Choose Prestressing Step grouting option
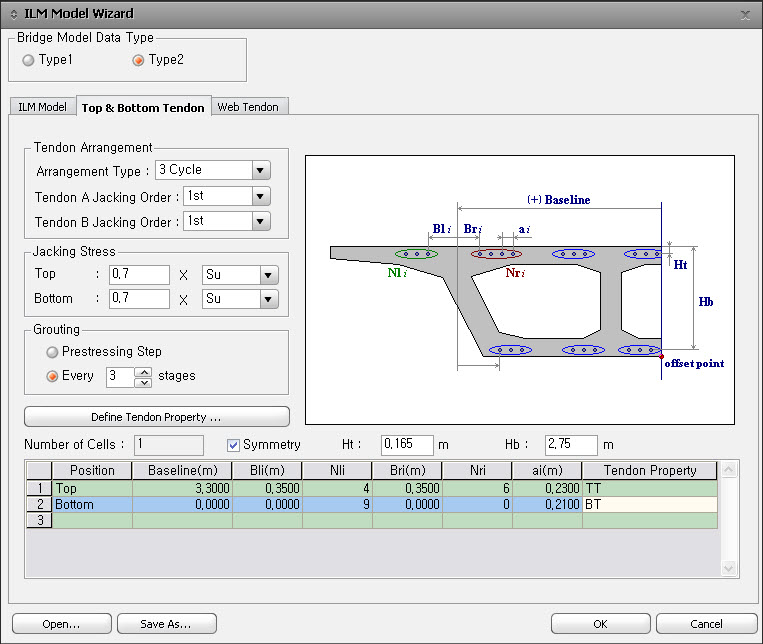 coord(52,352)
